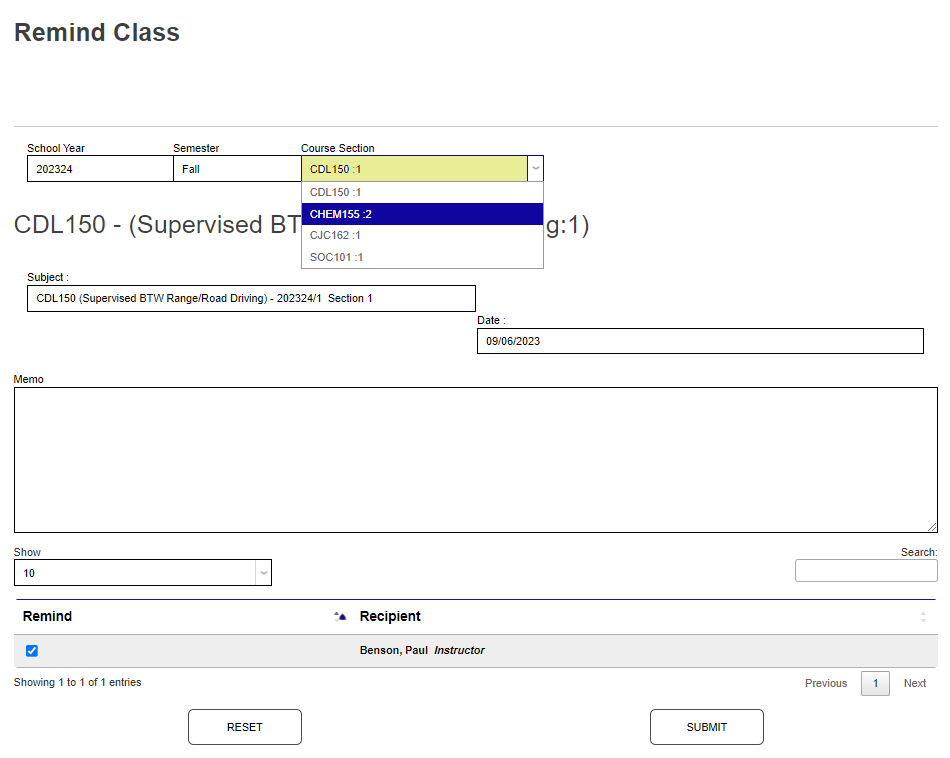Click the RESET button
This screenshot has width=950, height=758.
point(245,727)
